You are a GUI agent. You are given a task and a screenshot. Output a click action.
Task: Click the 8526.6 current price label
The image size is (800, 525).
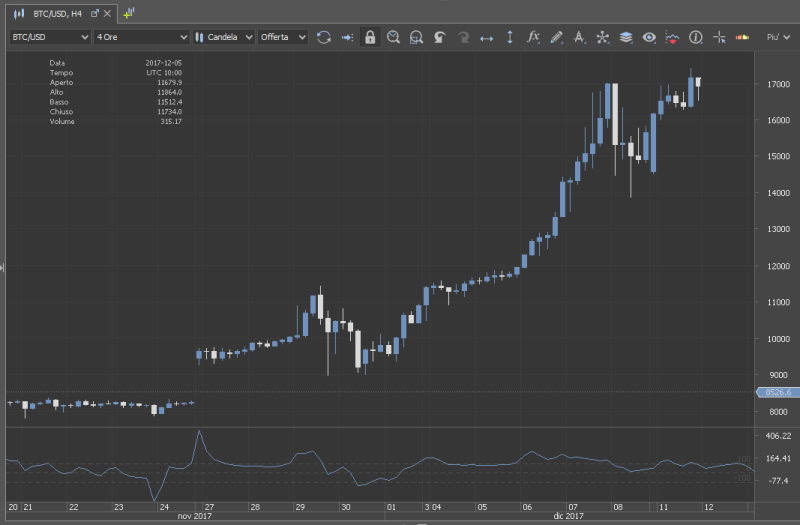click(776, 393)
